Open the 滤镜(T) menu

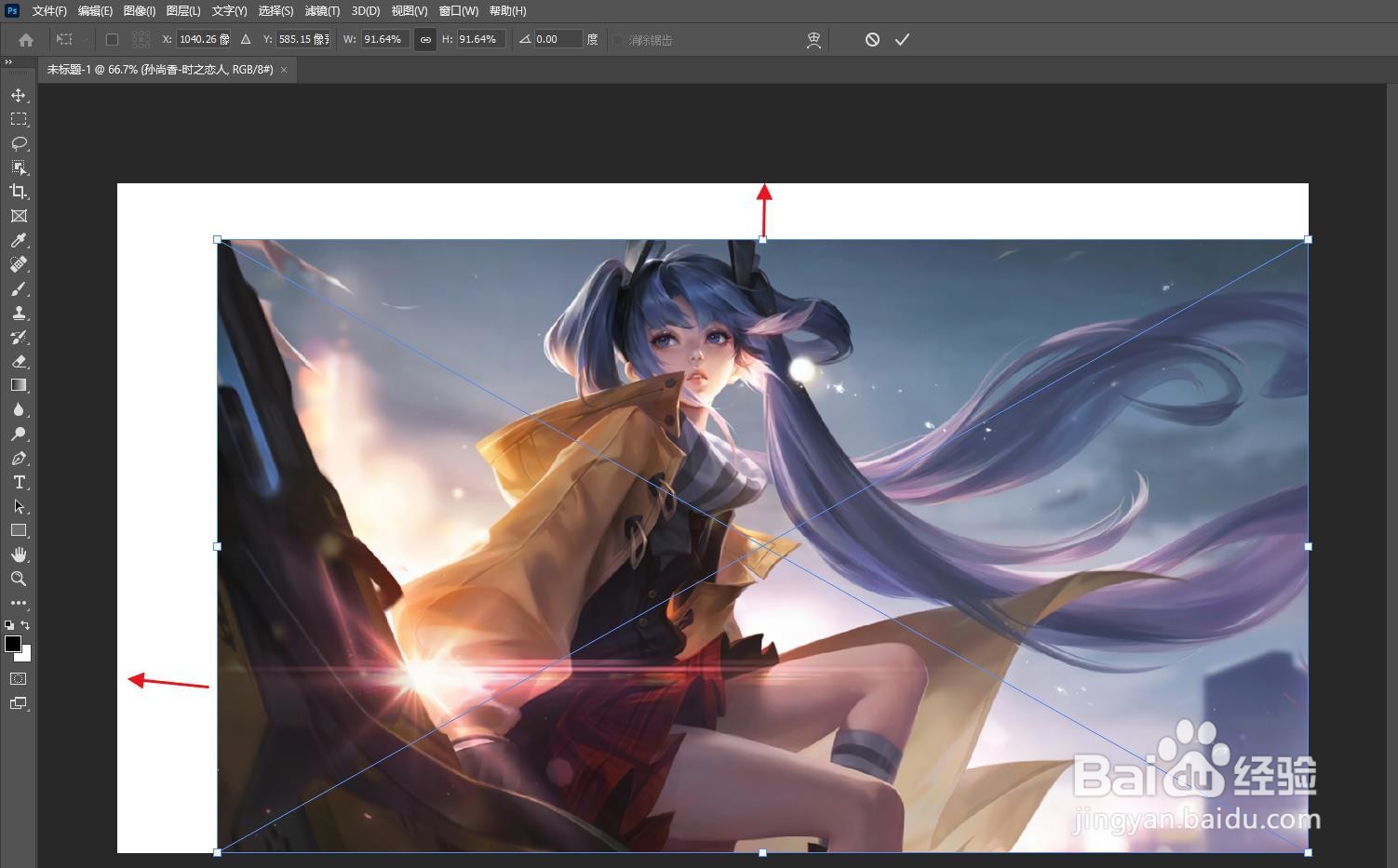(322, 11)
